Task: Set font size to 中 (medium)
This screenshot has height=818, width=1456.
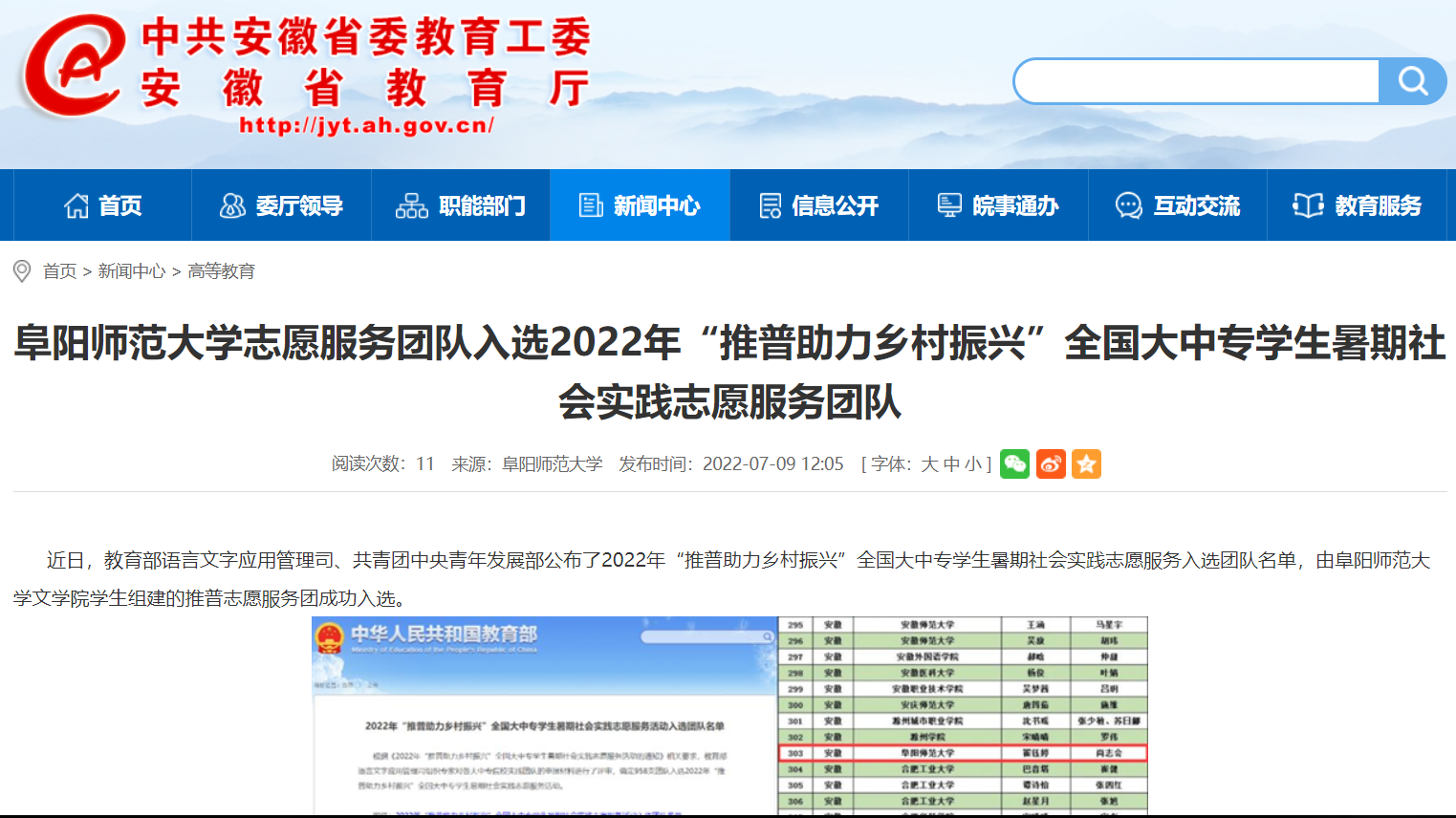Action: pyautogui.click(x=951, y=464)
